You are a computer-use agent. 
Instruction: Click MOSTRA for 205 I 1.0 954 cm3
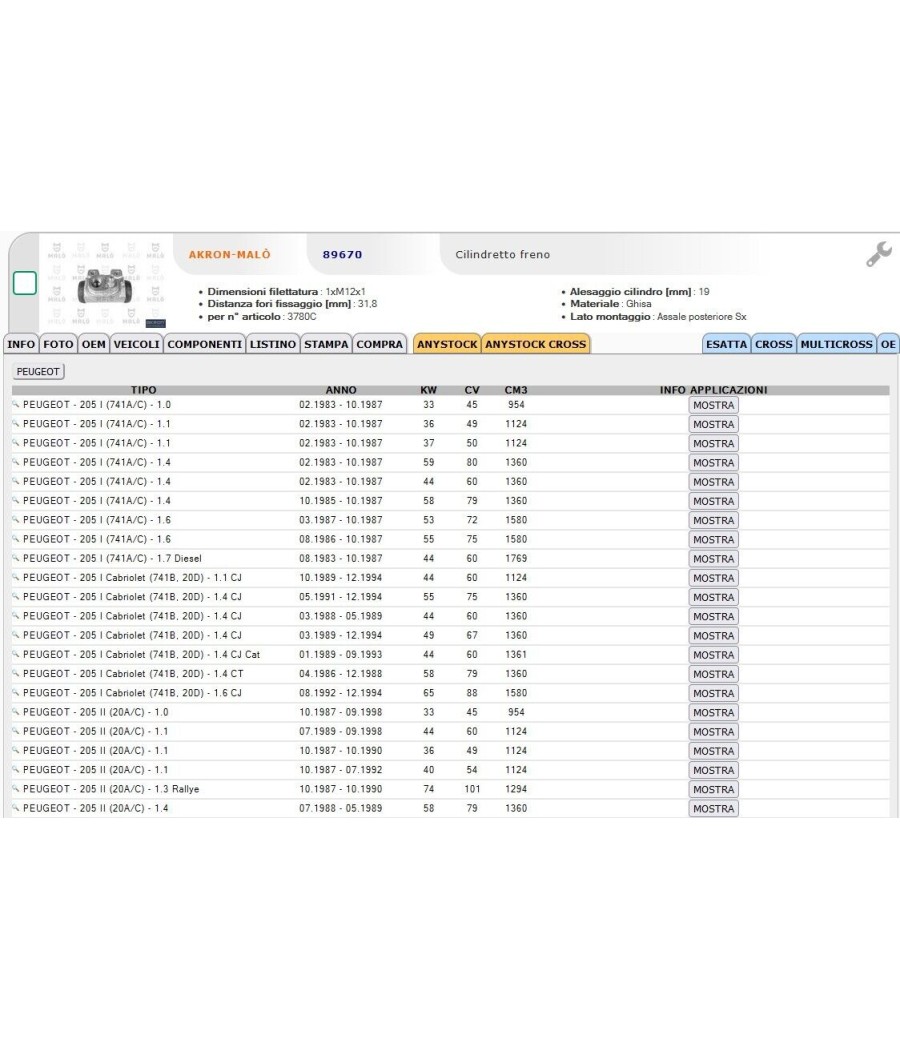point(714,405)
